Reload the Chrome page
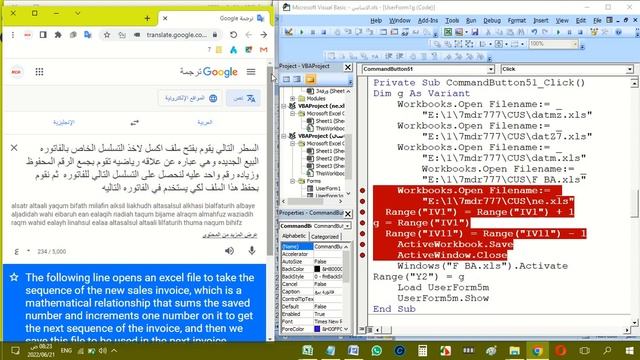Screen dimensions: 640x360 233,35
